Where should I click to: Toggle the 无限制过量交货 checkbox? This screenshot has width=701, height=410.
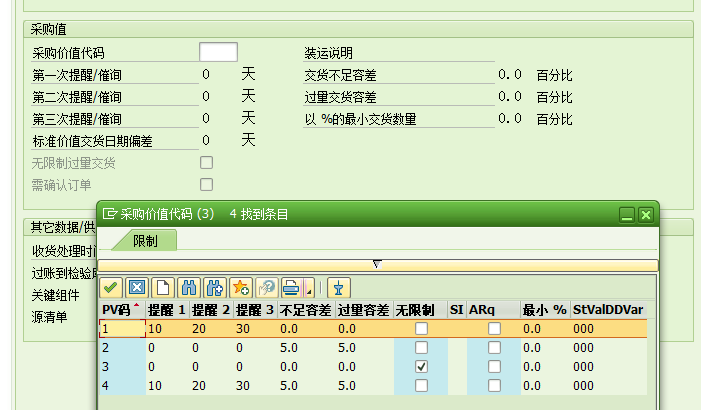207,162
